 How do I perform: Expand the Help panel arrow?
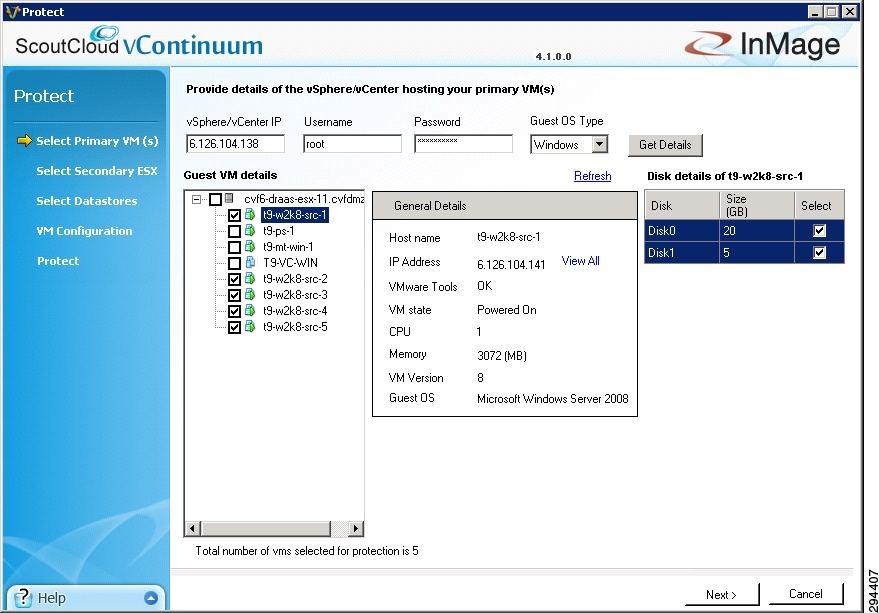[x=151, y=598]
